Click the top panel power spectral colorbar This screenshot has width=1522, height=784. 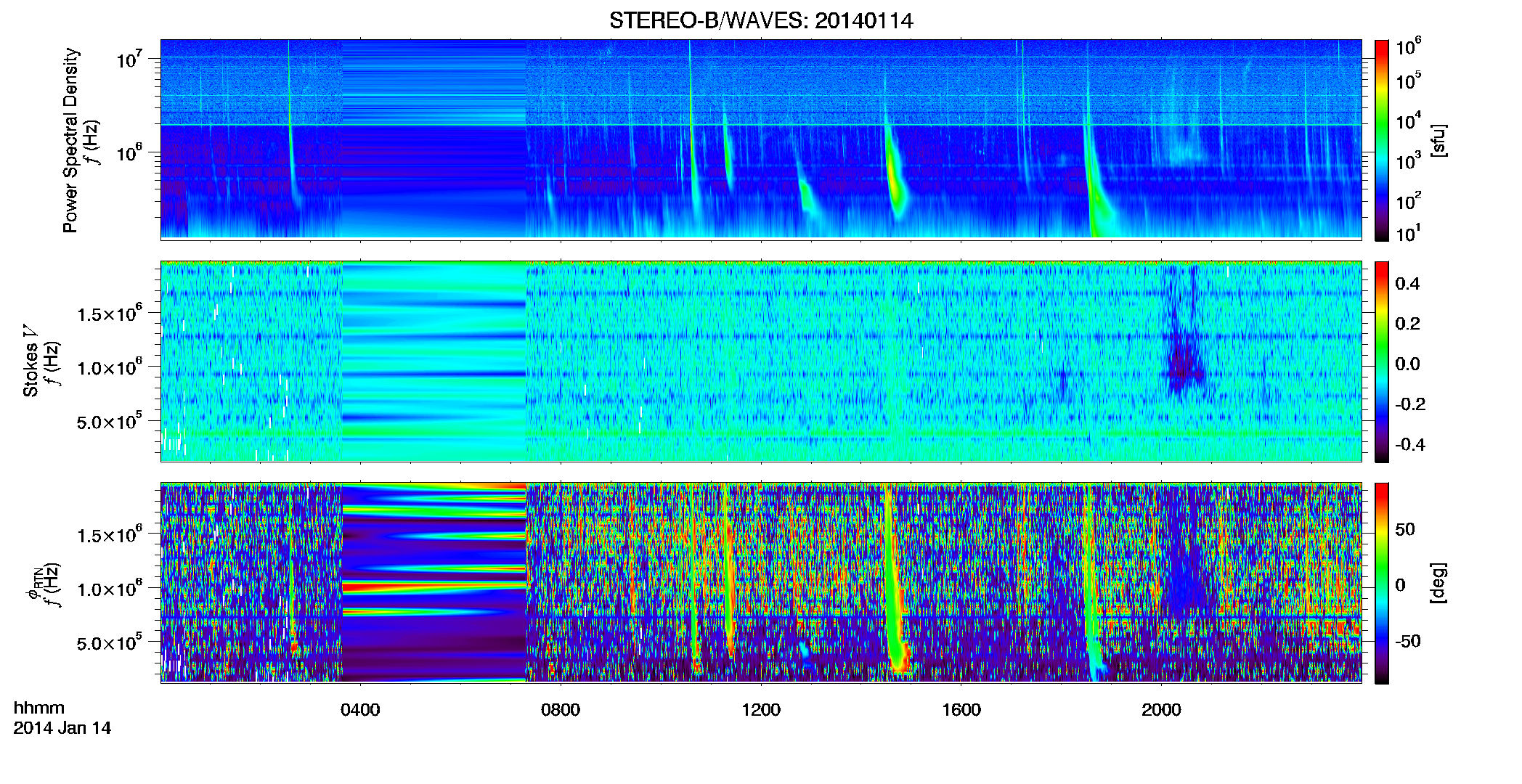click(x=1382, y=140)
